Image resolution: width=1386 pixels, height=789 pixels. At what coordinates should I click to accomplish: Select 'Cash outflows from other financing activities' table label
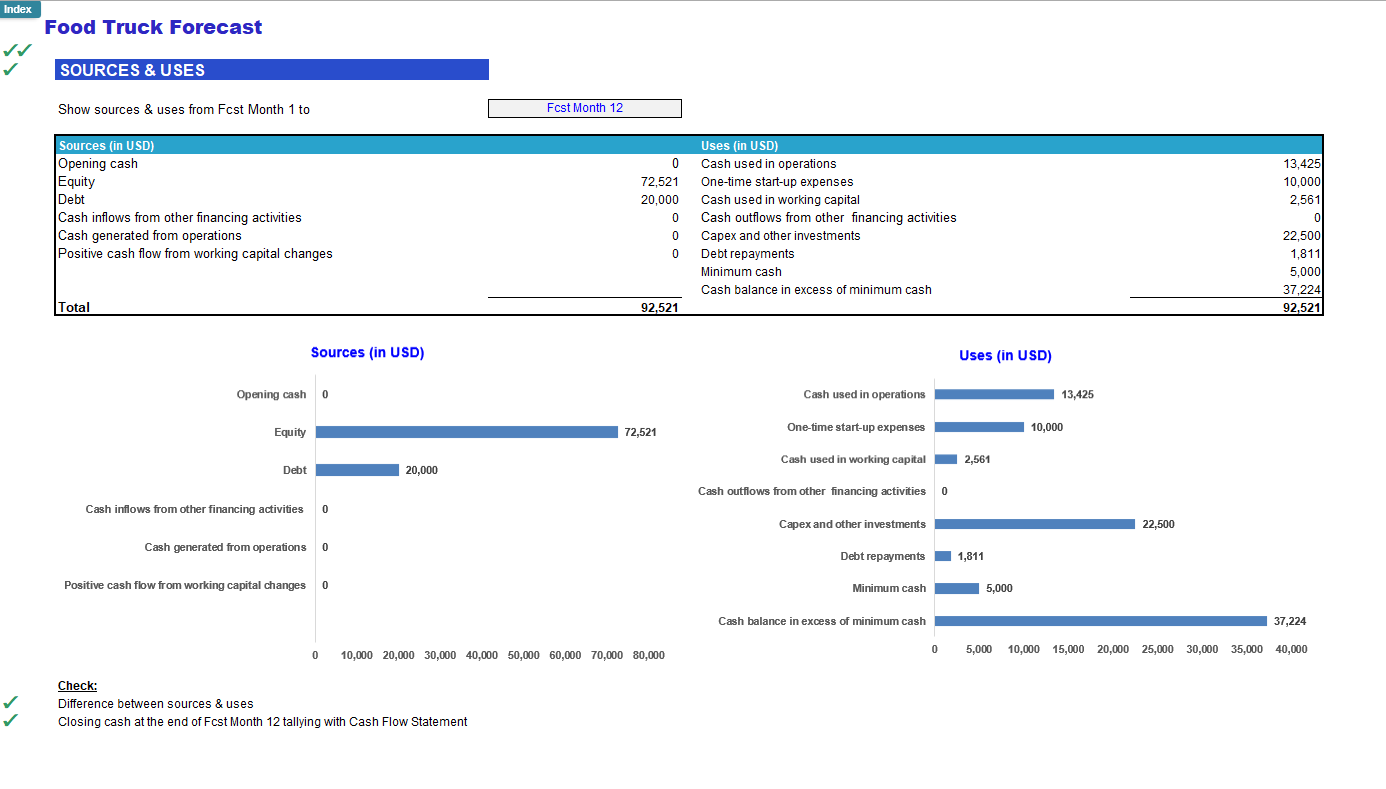829,218
